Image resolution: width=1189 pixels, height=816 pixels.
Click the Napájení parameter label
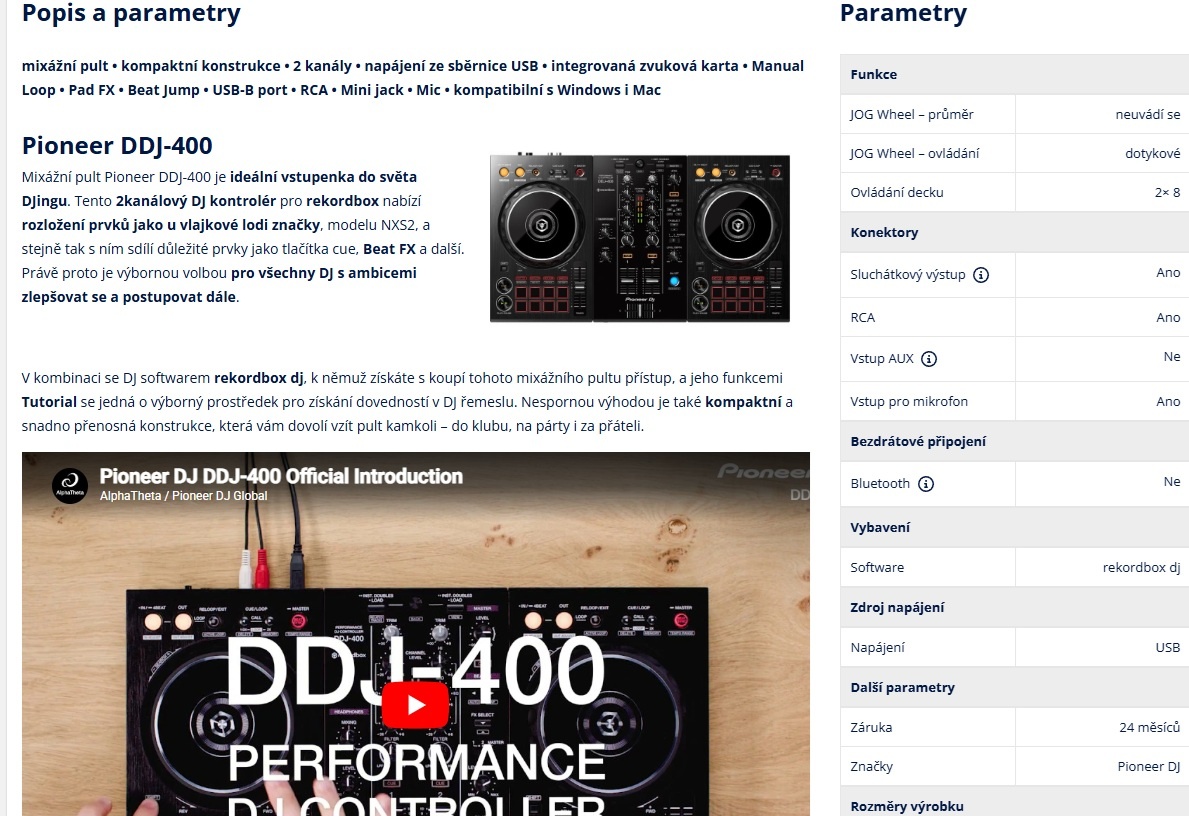pyautogui.click(x=877, y=648)
